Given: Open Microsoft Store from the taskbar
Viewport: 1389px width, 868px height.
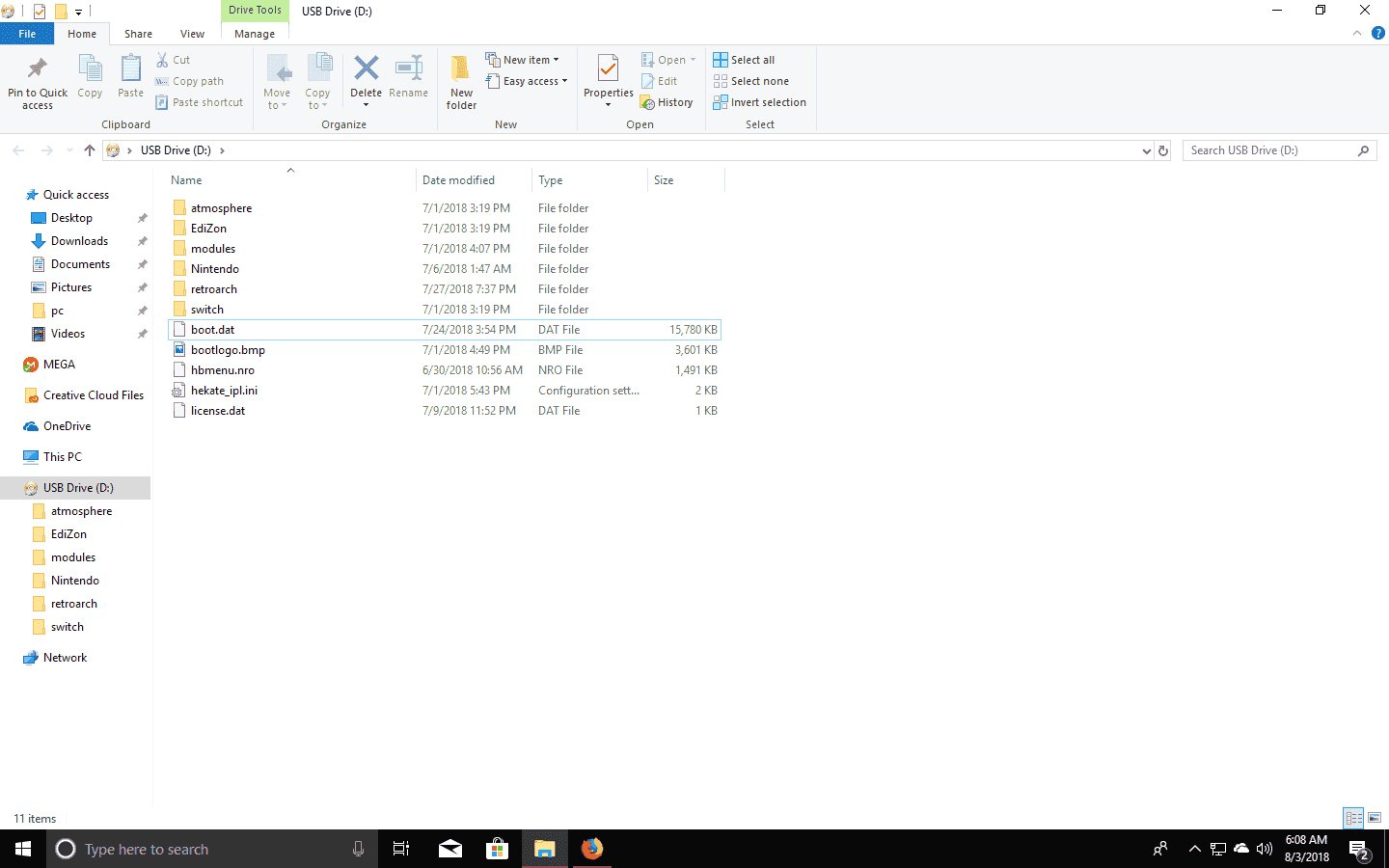Looking at the screenshot, I should [x=497, y=849].
